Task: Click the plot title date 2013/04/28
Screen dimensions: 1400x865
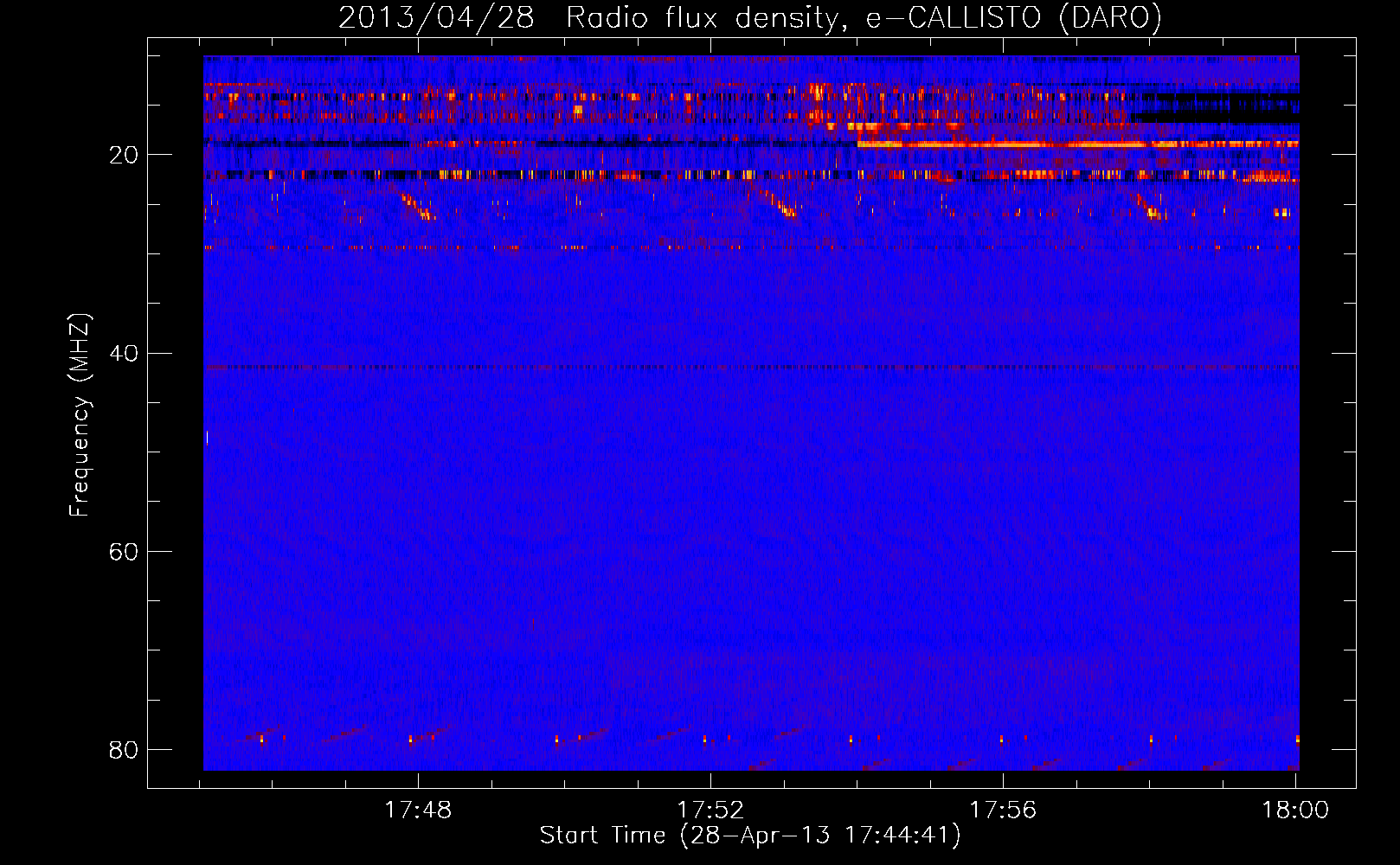Action: click(436, 17)
